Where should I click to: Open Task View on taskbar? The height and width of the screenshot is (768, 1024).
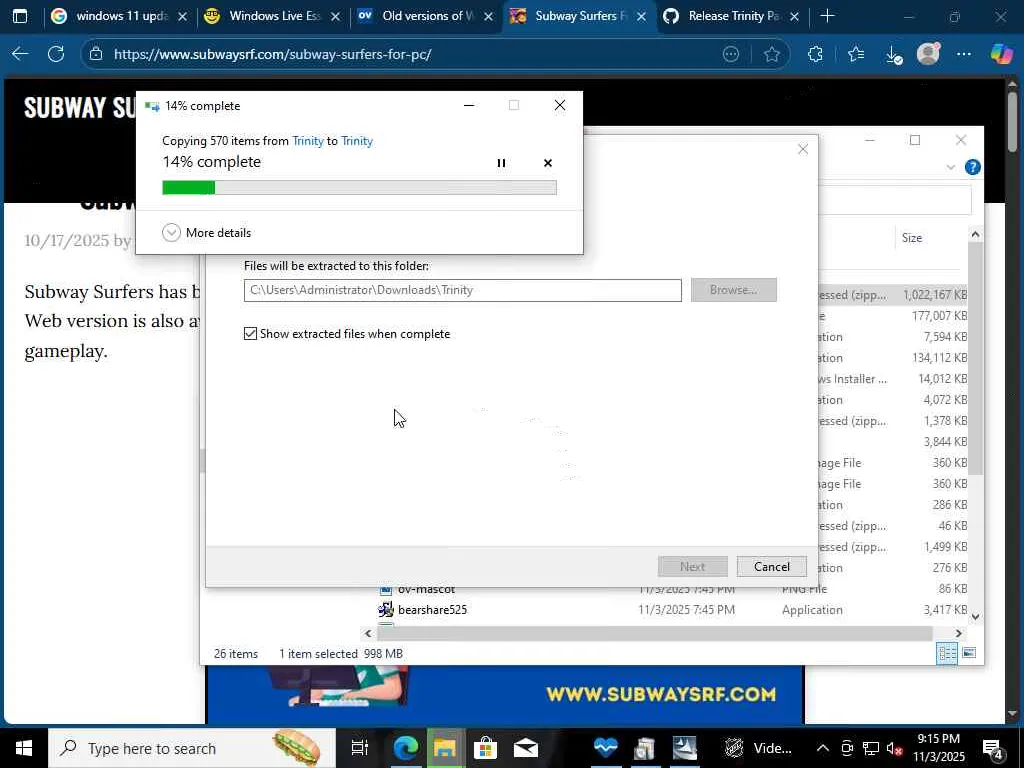359,748
